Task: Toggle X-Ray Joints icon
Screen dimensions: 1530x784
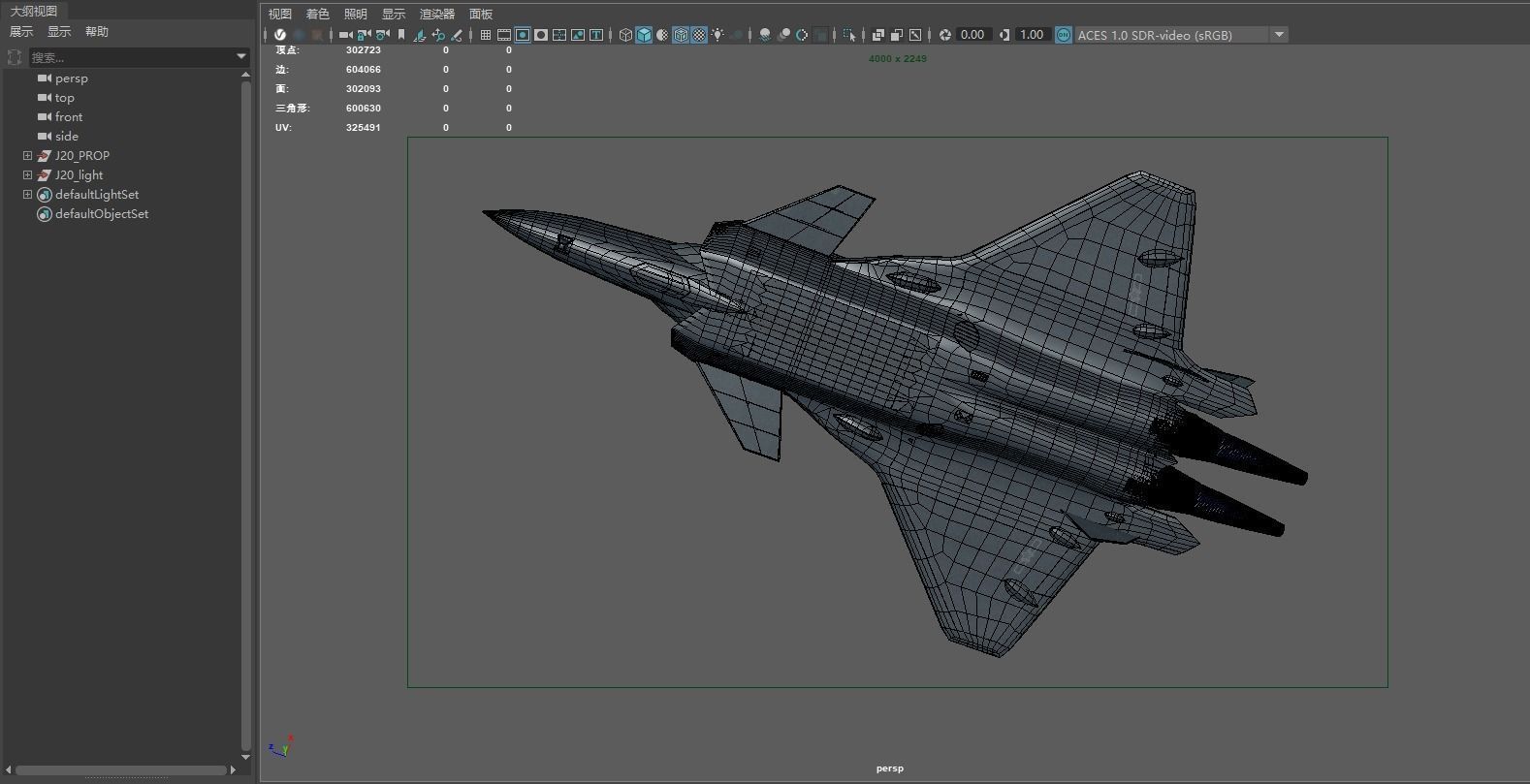Action: [915, 35]
